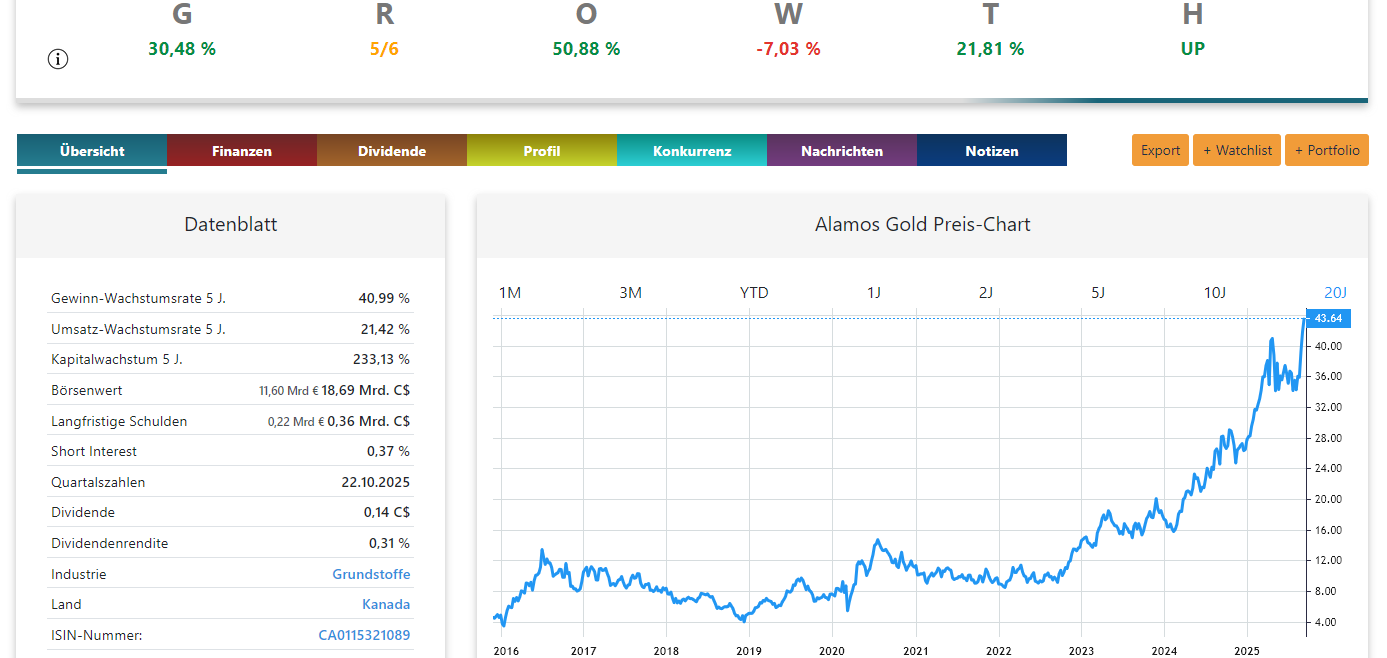Image resolution: width=1387 pixels, height=658 pixels.
Task: Click Quartalszahlen date 22.10.2025
Action: pos(375,482)
